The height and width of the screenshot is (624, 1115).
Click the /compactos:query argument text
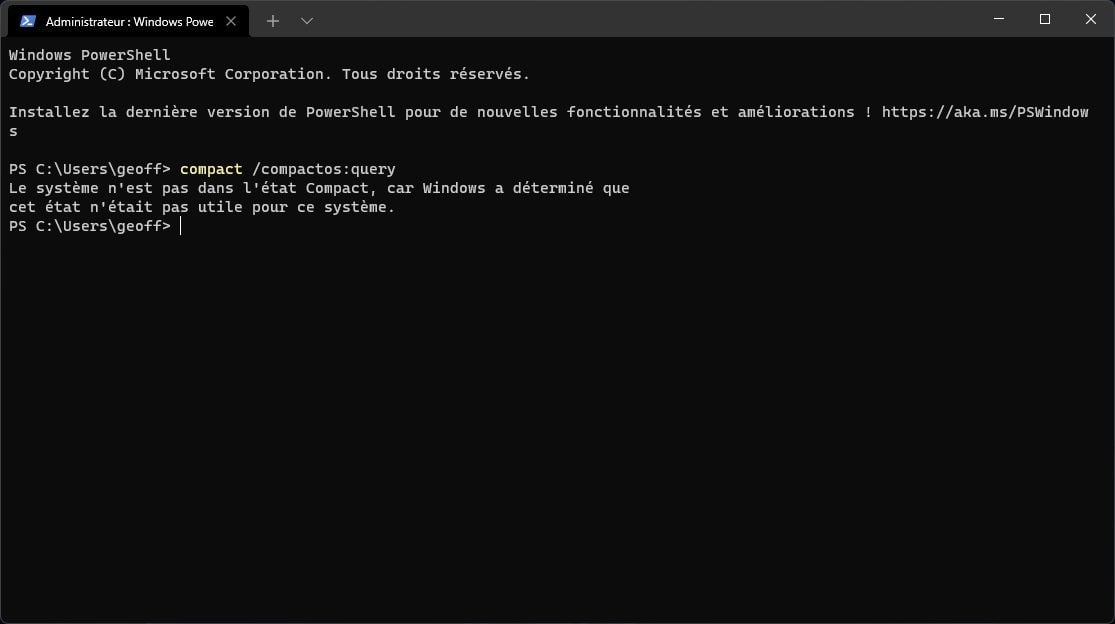(324, 169)
